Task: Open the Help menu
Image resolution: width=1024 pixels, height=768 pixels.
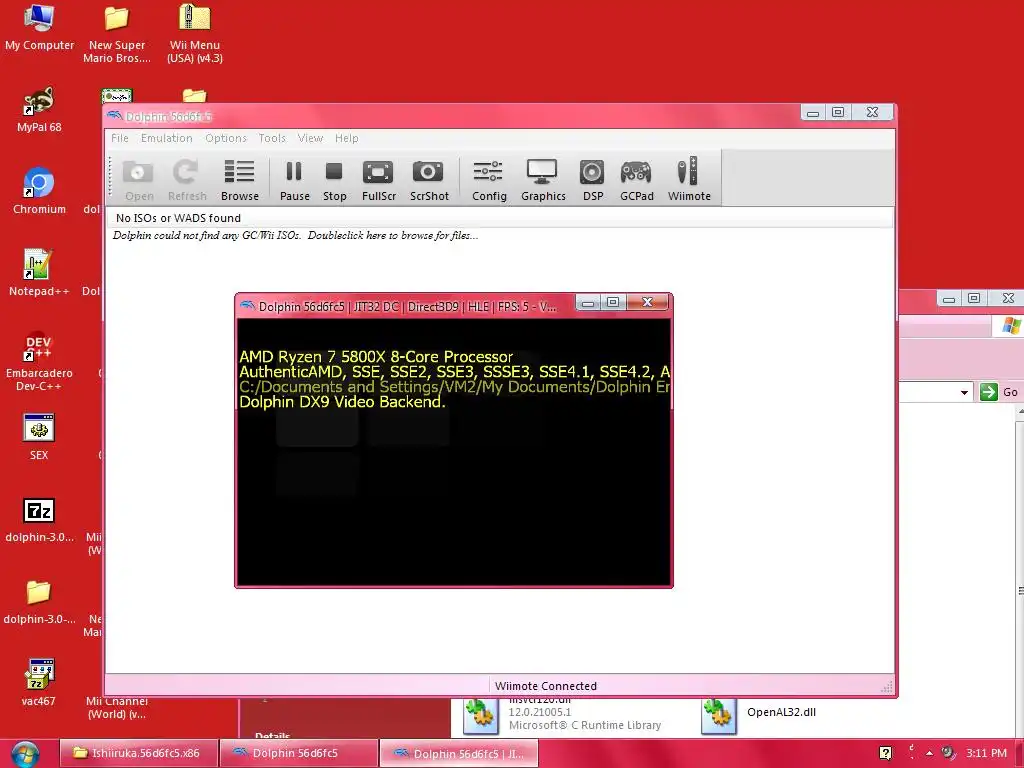Action: pyautogui.click(x=347, y=138)
